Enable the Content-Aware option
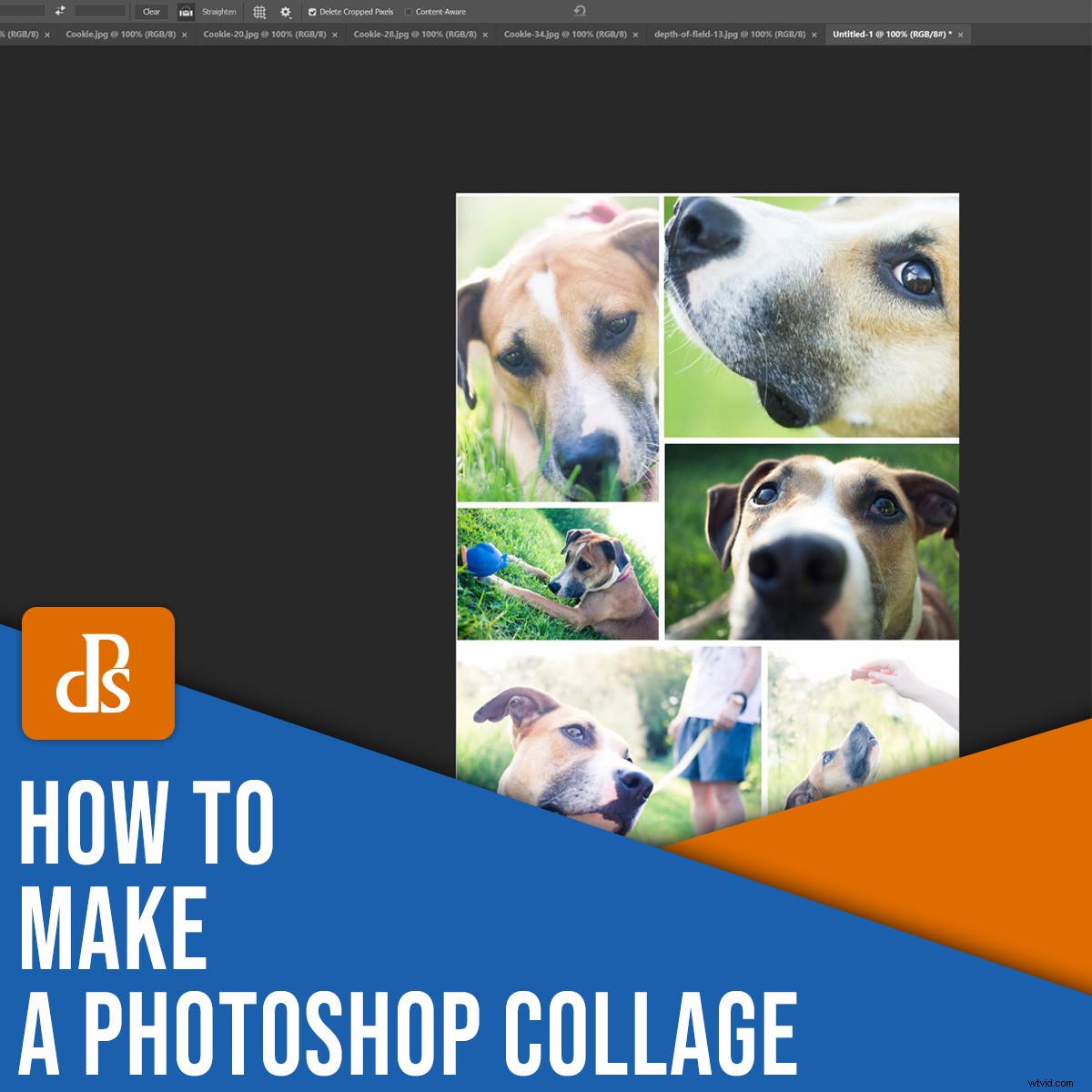The image size is (1092, 1092). (x=409, y=11)
